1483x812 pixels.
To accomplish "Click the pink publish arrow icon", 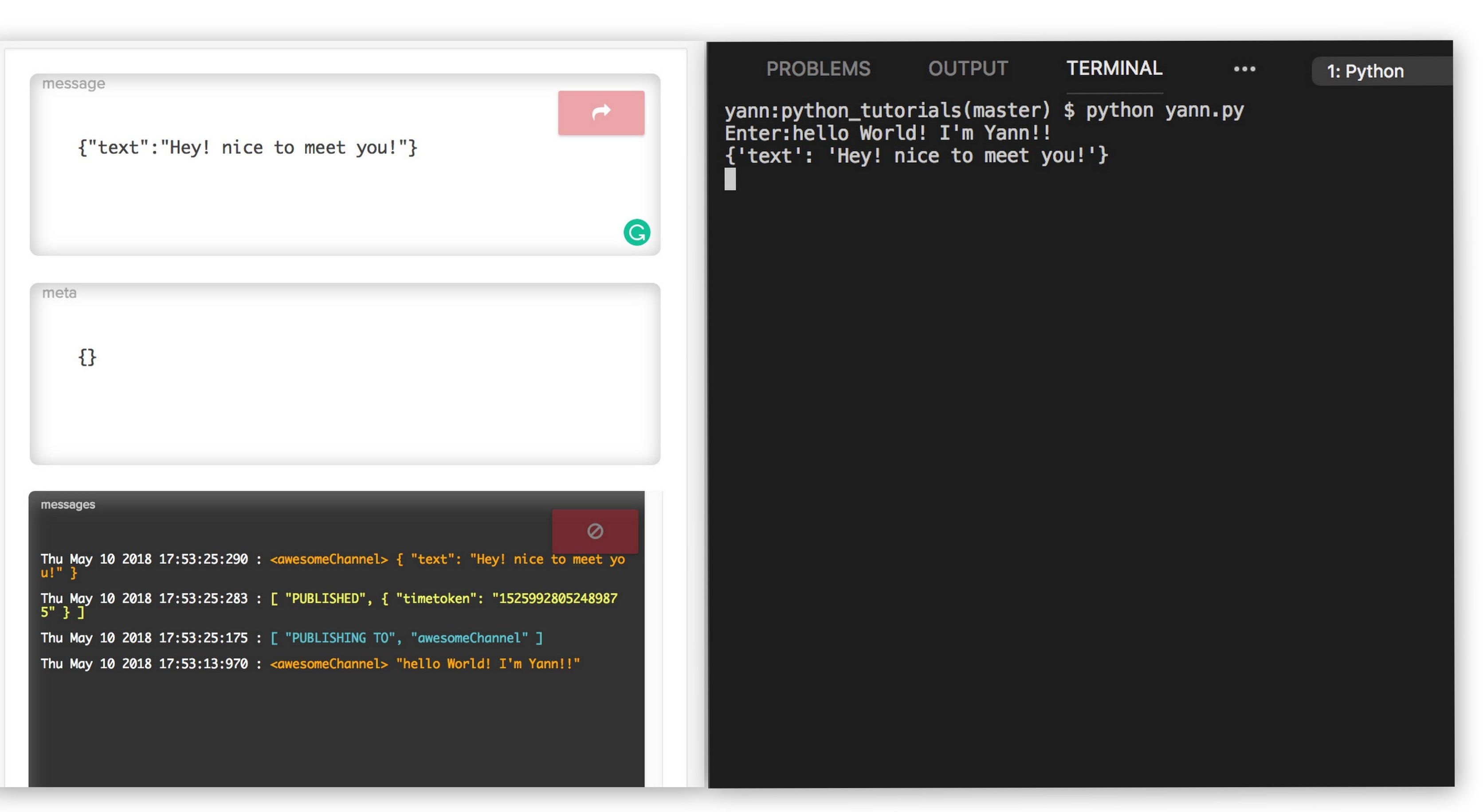I will click(601, 112).
